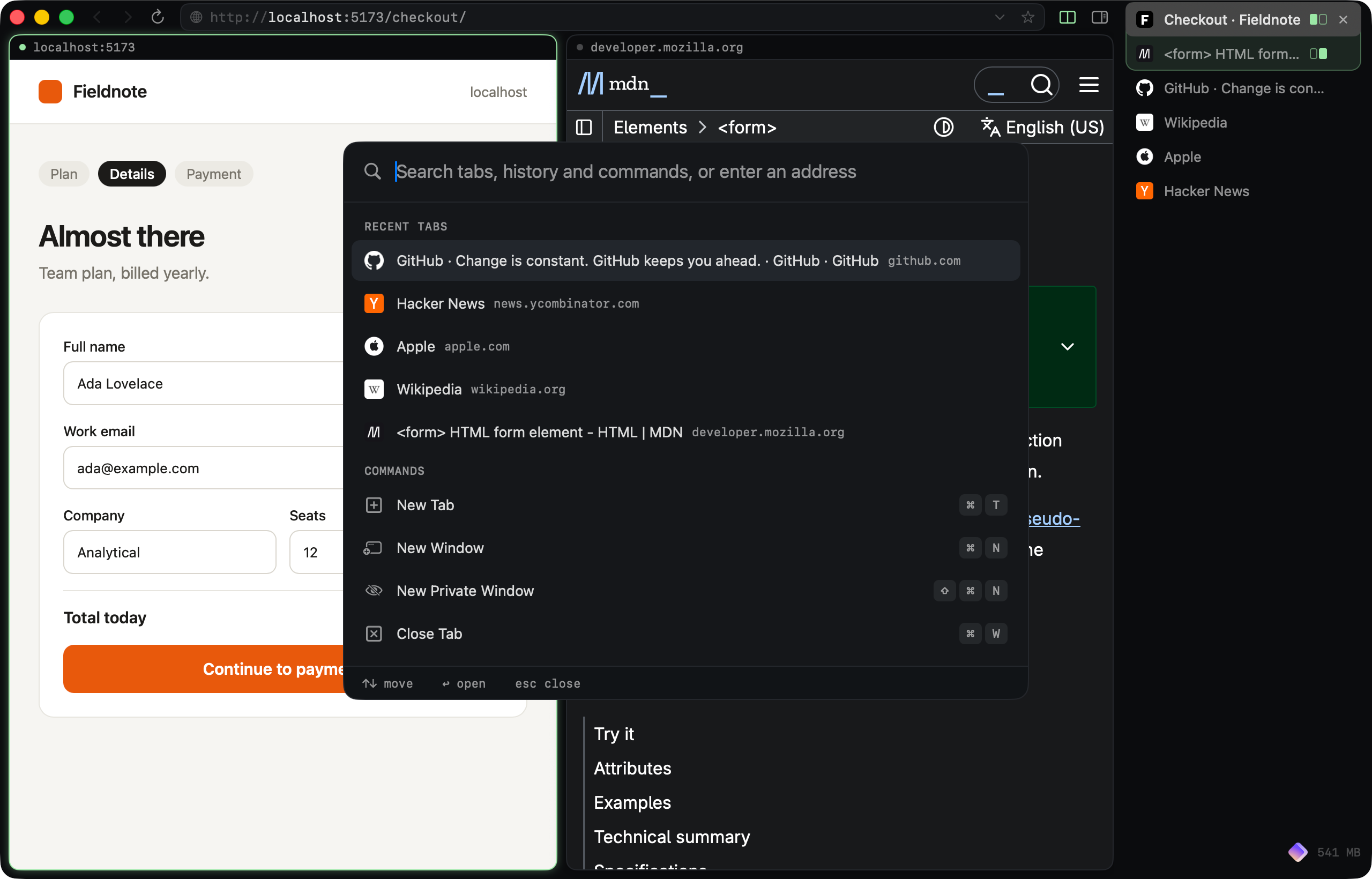Toggle the sidebar panel icon in toolbar
This screenshot has height=879, width=1372.
pos(1099,17)
